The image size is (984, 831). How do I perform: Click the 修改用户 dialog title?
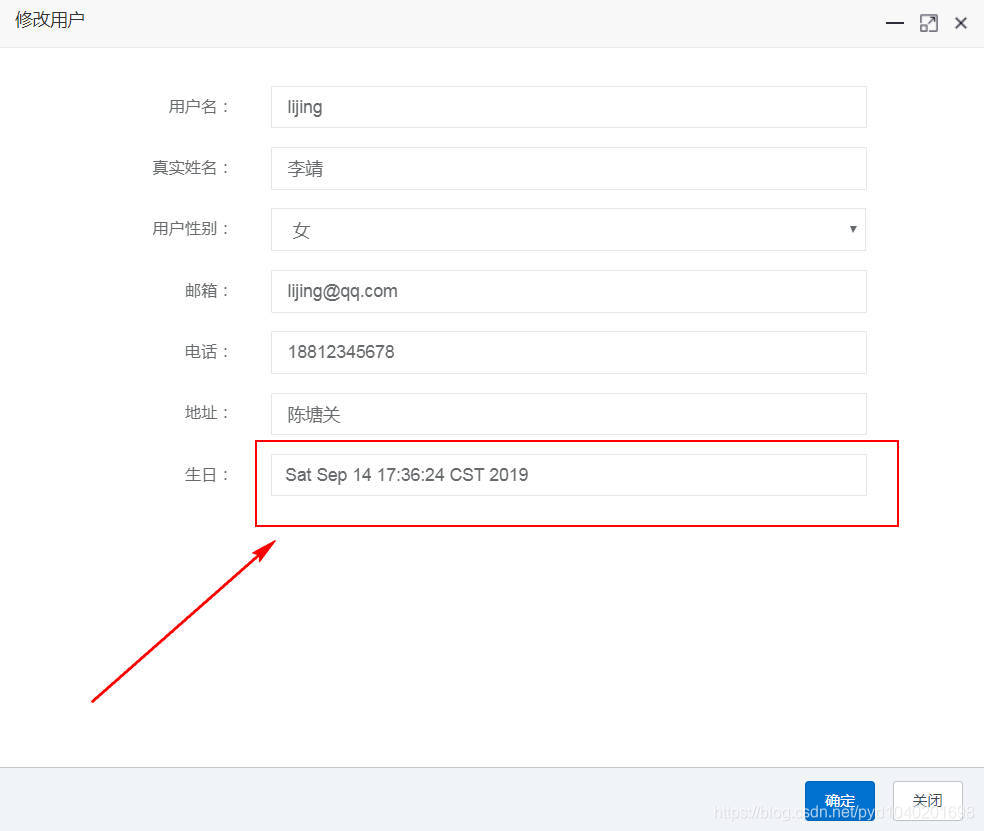50,19
